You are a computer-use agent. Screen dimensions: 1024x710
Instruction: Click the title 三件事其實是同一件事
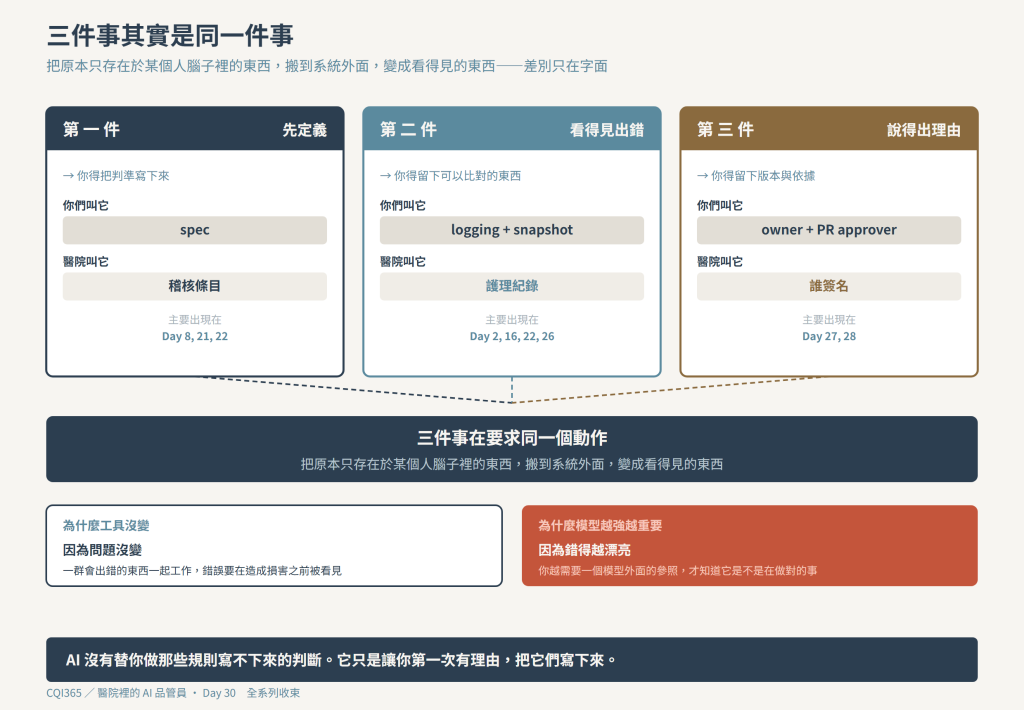point(170,35)
